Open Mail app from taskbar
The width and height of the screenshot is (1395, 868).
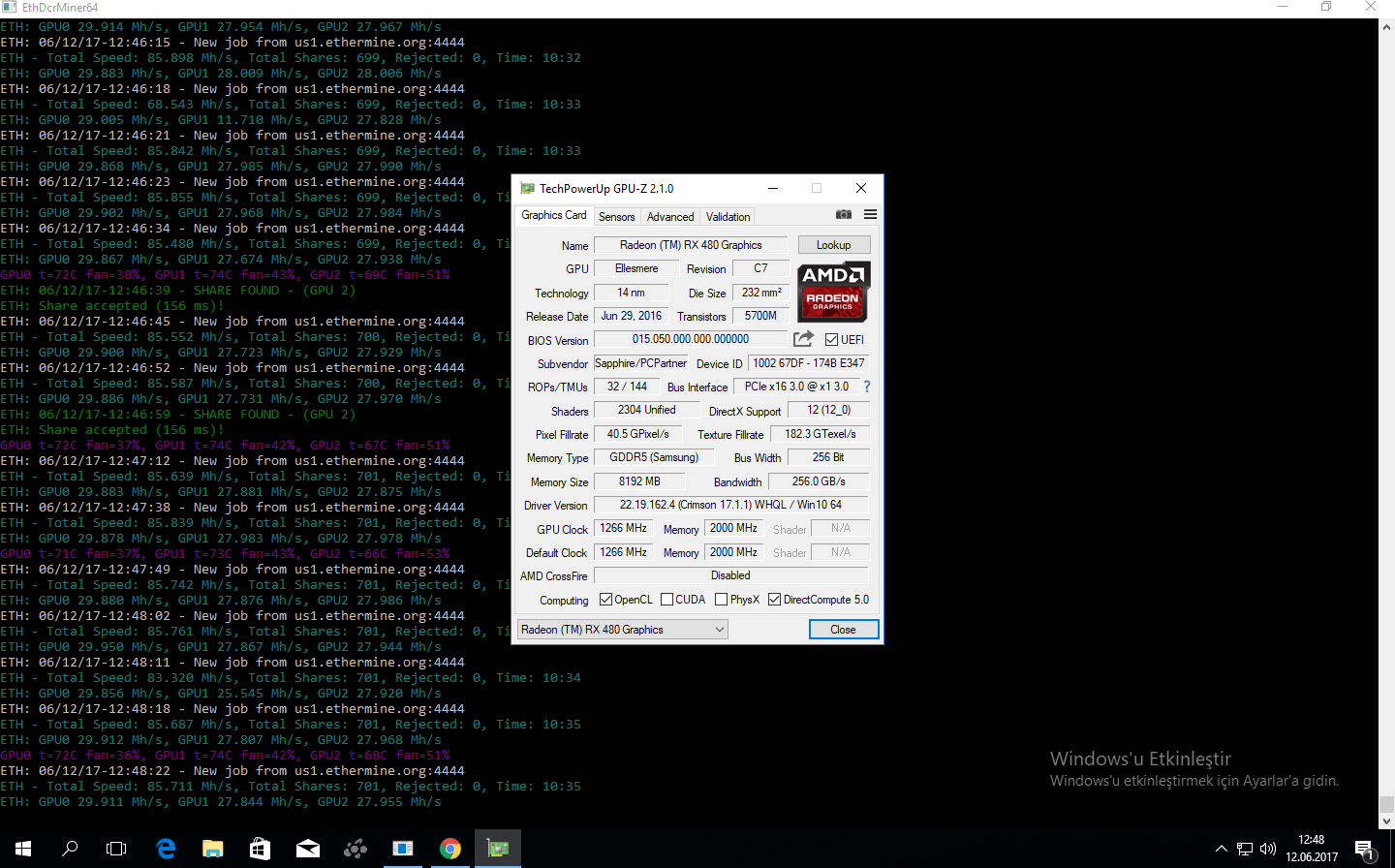[x=308, y=849]
